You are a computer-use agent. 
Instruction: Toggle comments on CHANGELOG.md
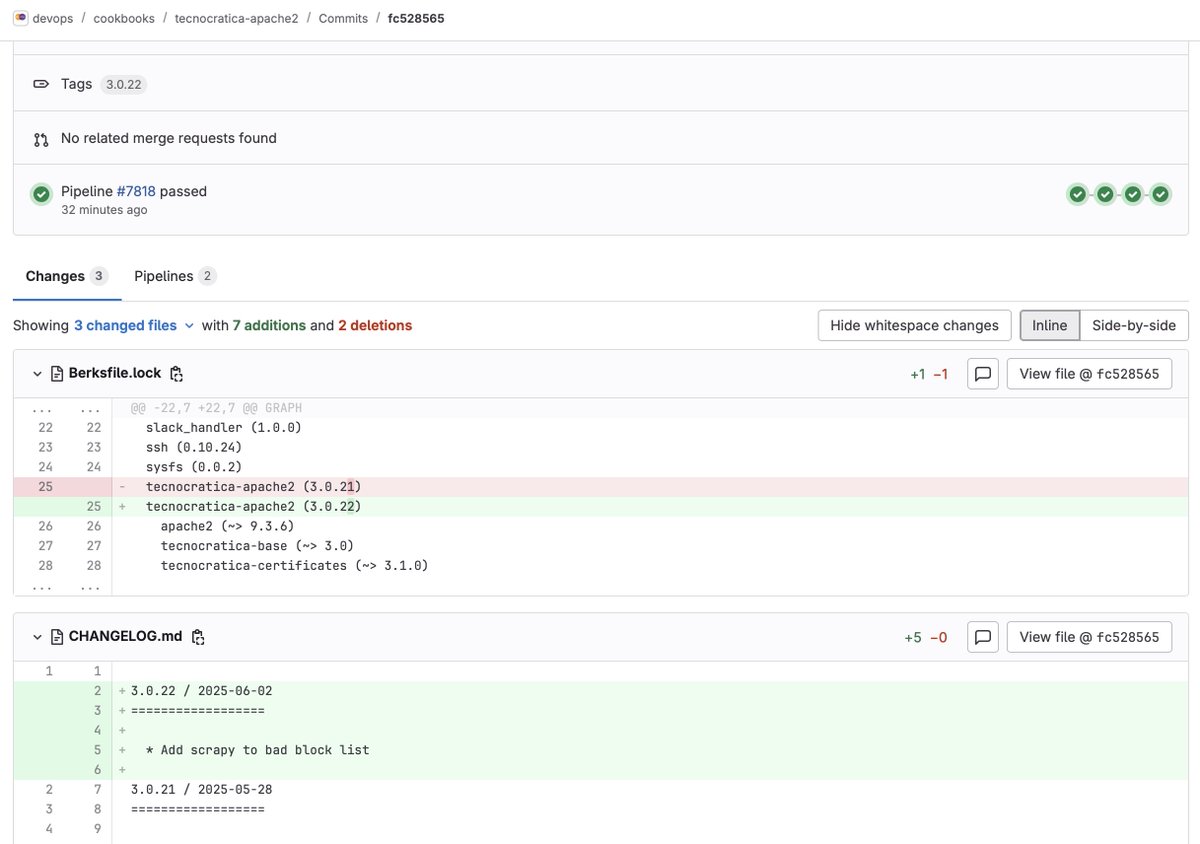(x=983, y=637)
